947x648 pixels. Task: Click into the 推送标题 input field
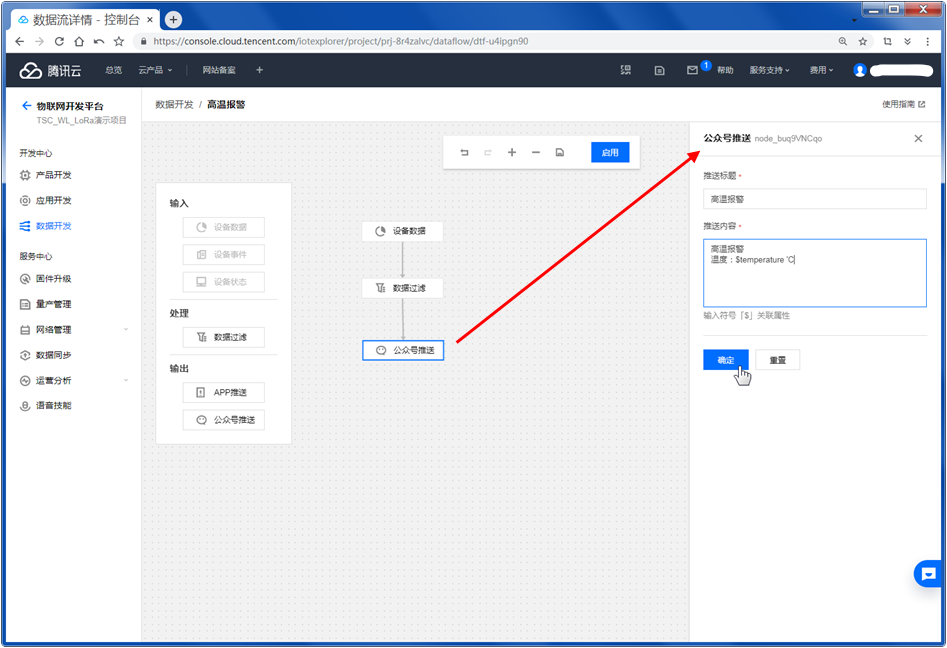click(814, 199)
